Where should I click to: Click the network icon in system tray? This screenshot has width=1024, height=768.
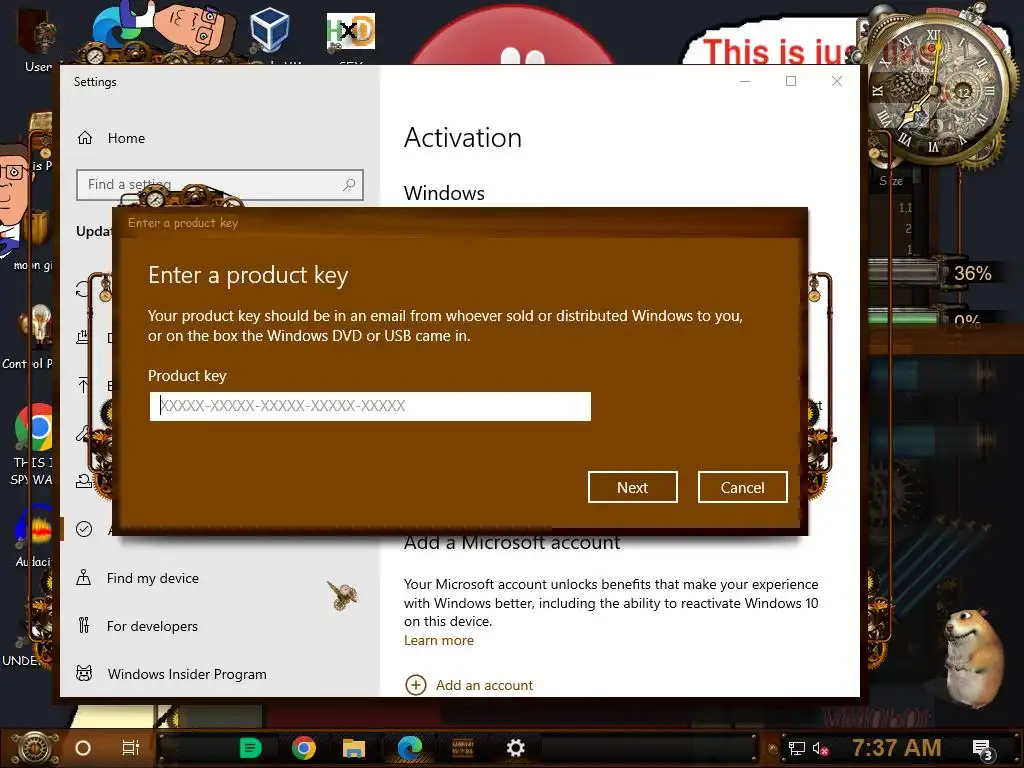(796, 748)
